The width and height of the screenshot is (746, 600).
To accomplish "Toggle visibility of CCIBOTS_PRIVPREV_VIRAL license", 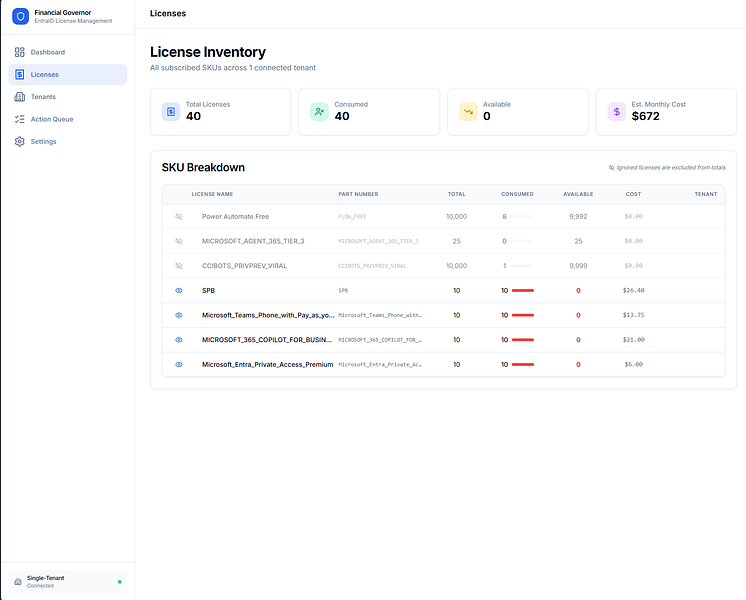I will [179, 266].
